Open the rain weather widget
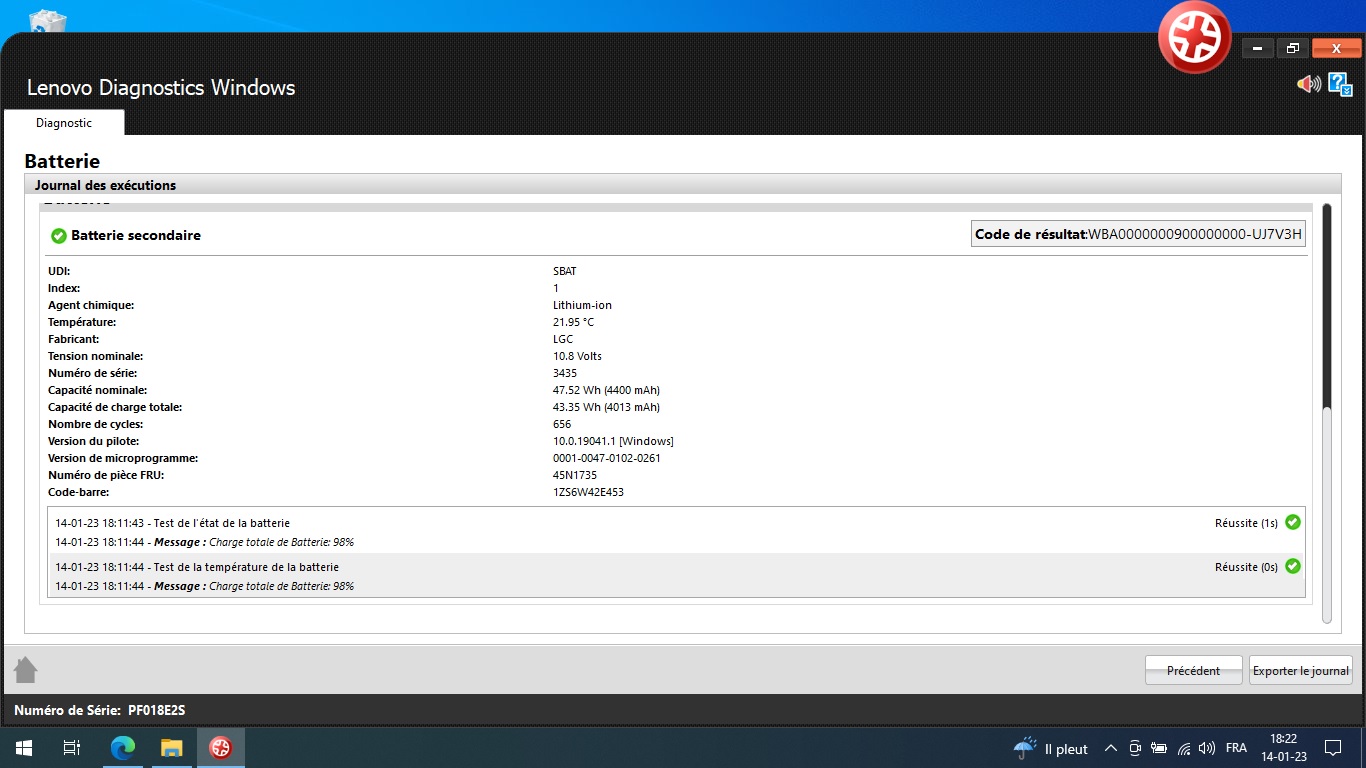This screenshot has height=768, width=1366. (x=1050, y=748)
